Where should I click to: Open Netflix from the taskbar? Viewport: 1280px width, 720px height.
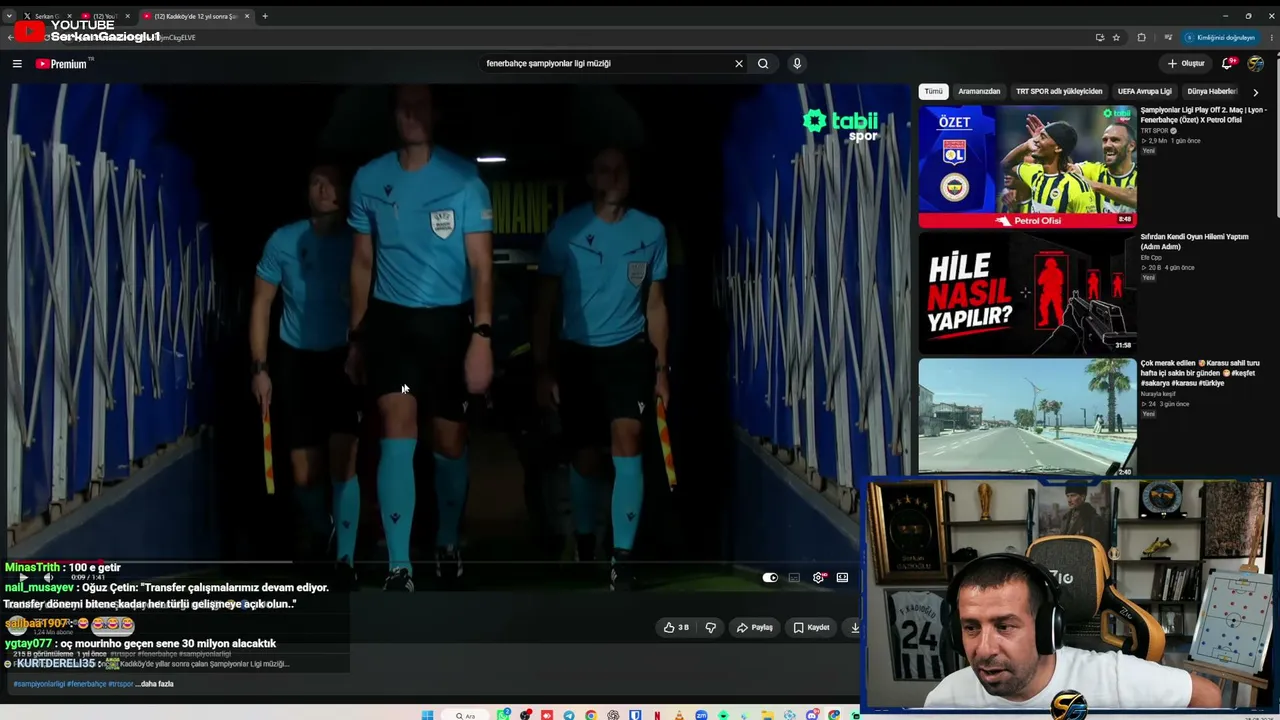tap(657, 715)
